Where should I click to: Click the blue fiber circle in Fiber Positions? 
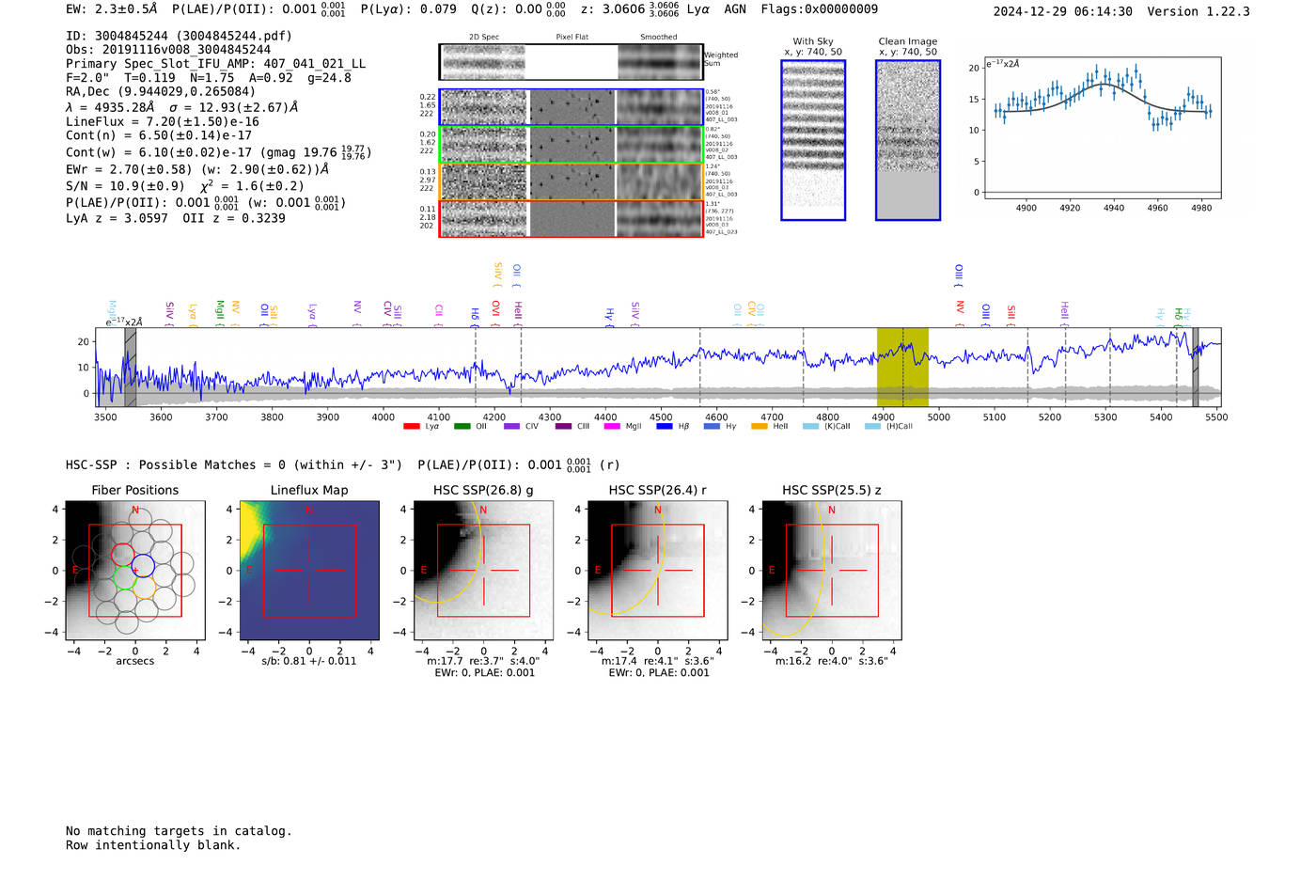pos(143,566)
